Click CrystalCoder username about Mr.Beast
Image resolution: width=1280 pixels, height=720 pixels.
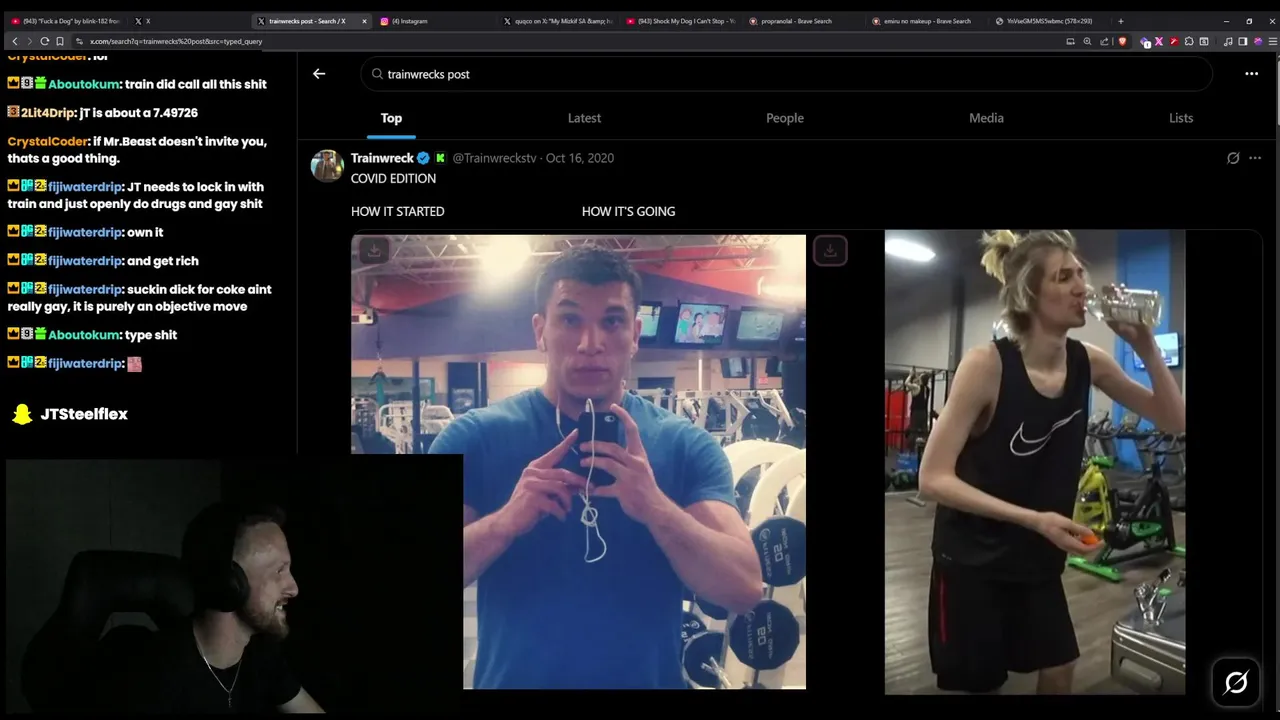47,142
